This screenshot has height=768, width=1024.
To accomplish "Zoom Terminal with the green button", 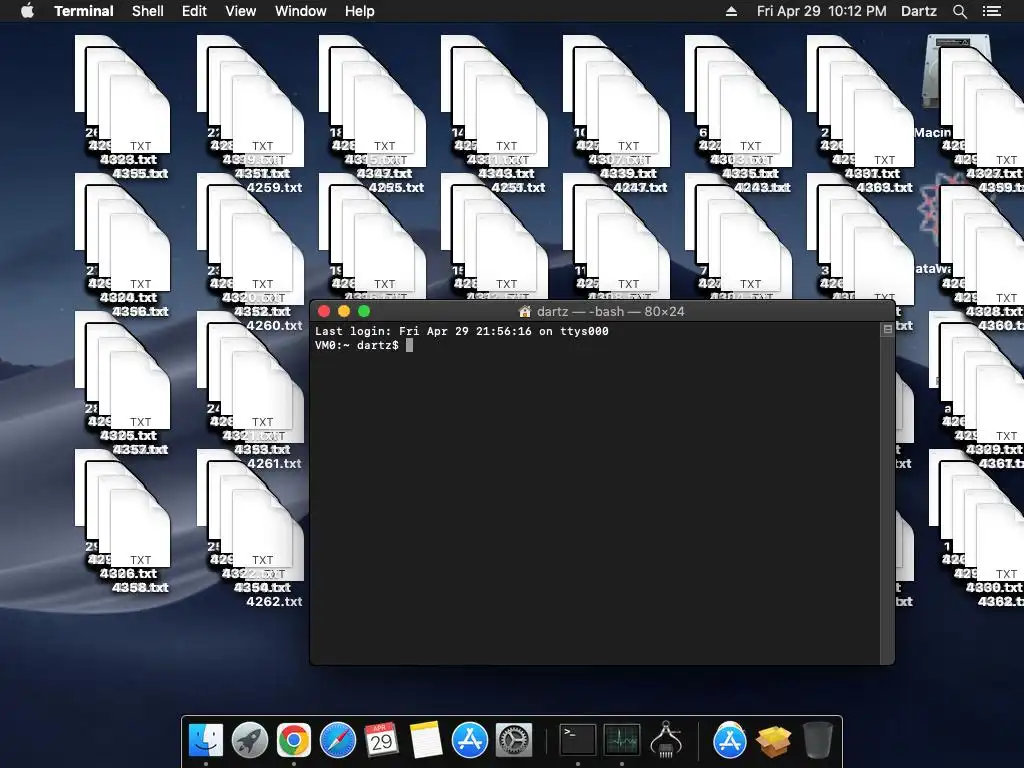I will click(364, 312).
